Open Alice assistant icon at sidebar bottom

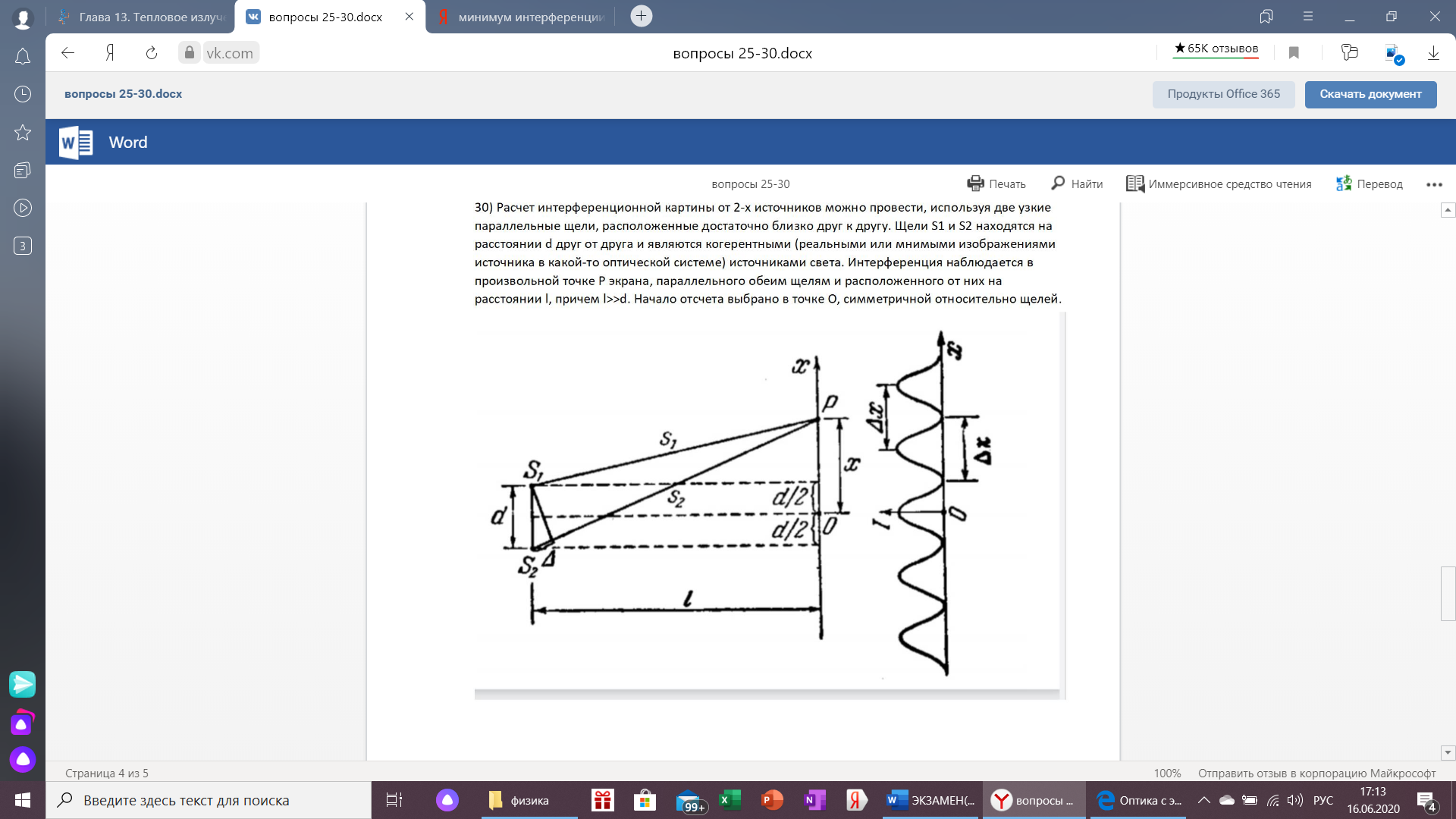(23, 759)
